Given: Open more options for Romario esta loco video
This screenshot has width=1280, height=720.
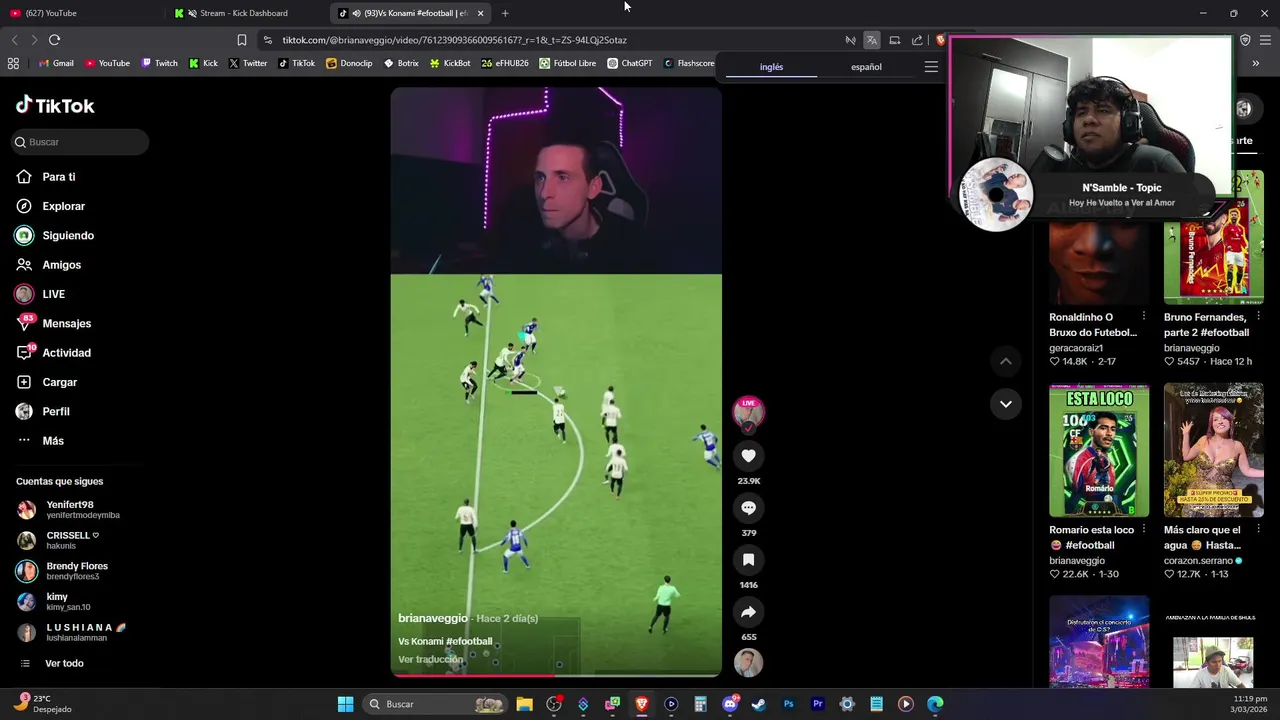Looking at the screenshot, I should [x=1144, y=530].
